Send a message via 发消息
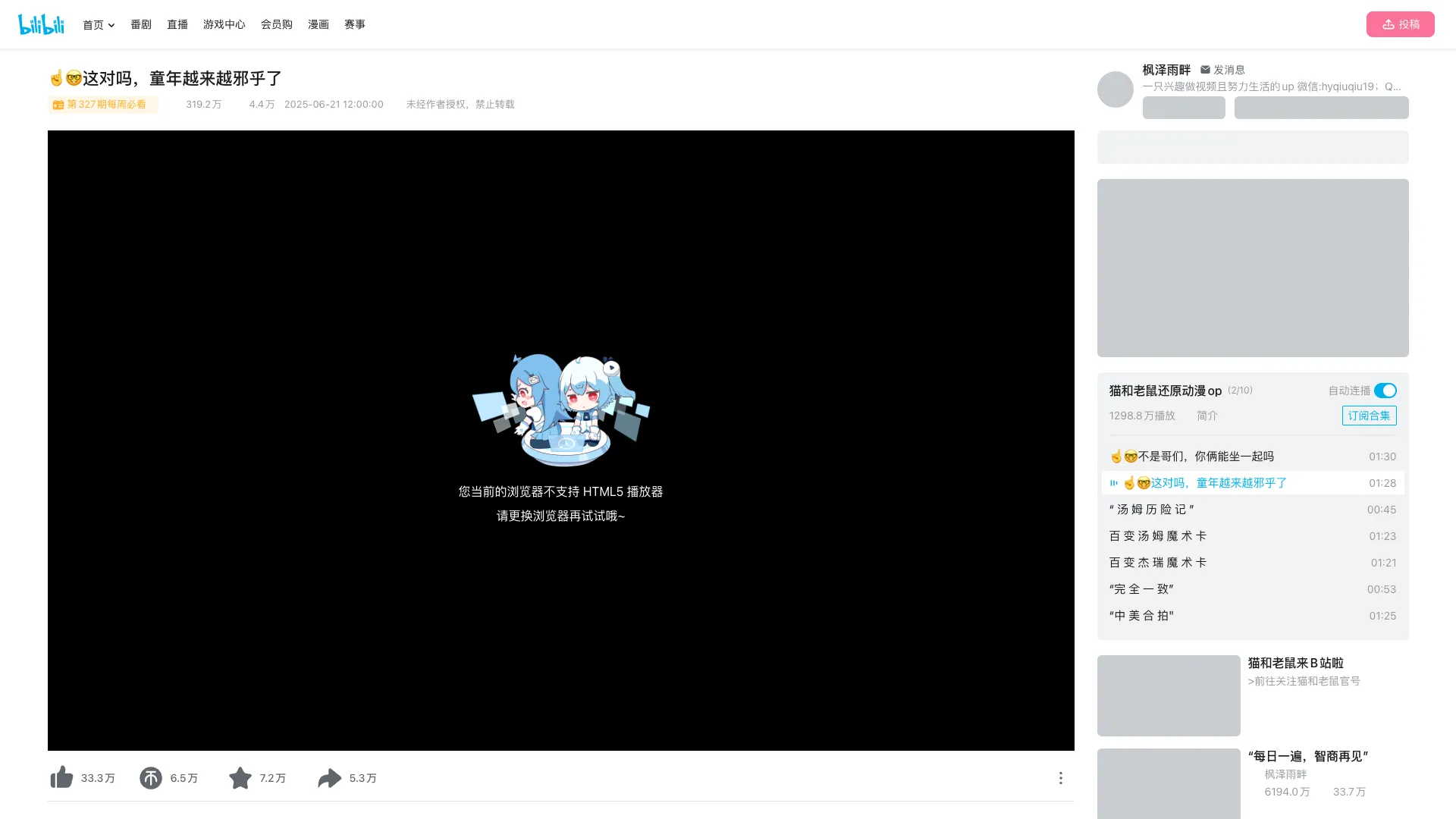The height and width of the screenshot is (819, 1456). point(1222,70)
